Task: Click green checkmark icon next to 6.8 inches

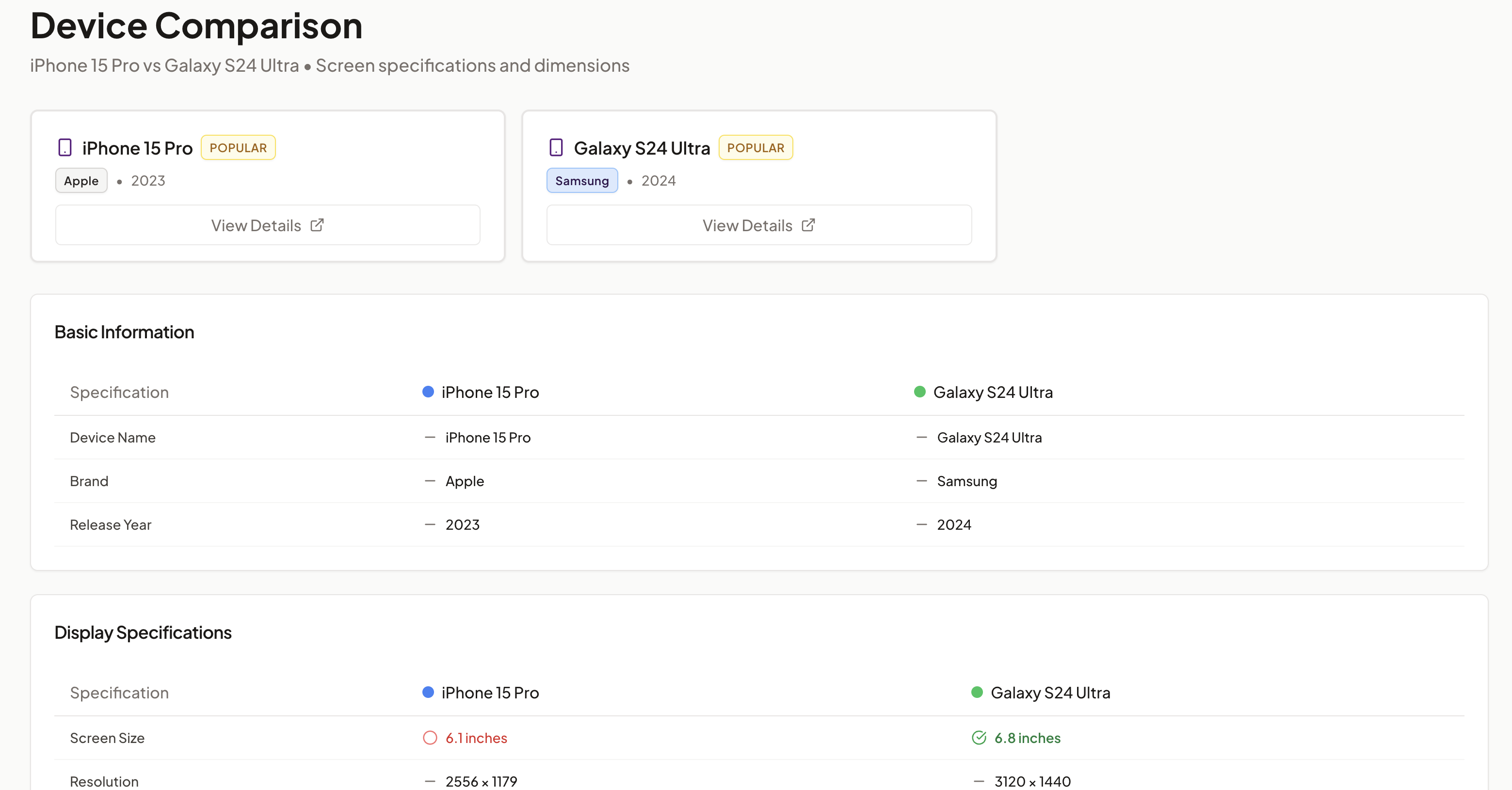Action: pos(979,738)
